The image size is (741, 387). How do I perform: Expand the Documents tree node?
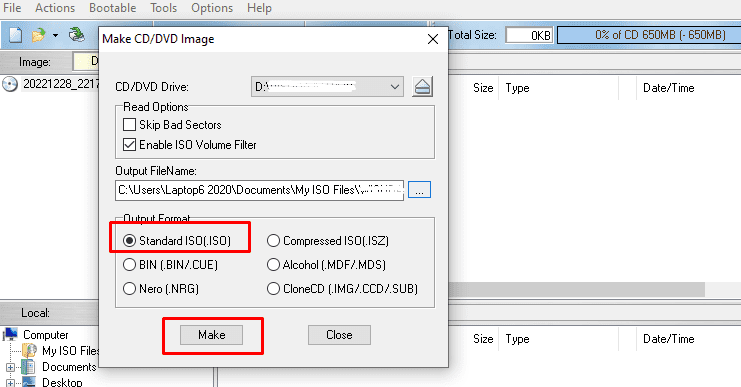10,367
